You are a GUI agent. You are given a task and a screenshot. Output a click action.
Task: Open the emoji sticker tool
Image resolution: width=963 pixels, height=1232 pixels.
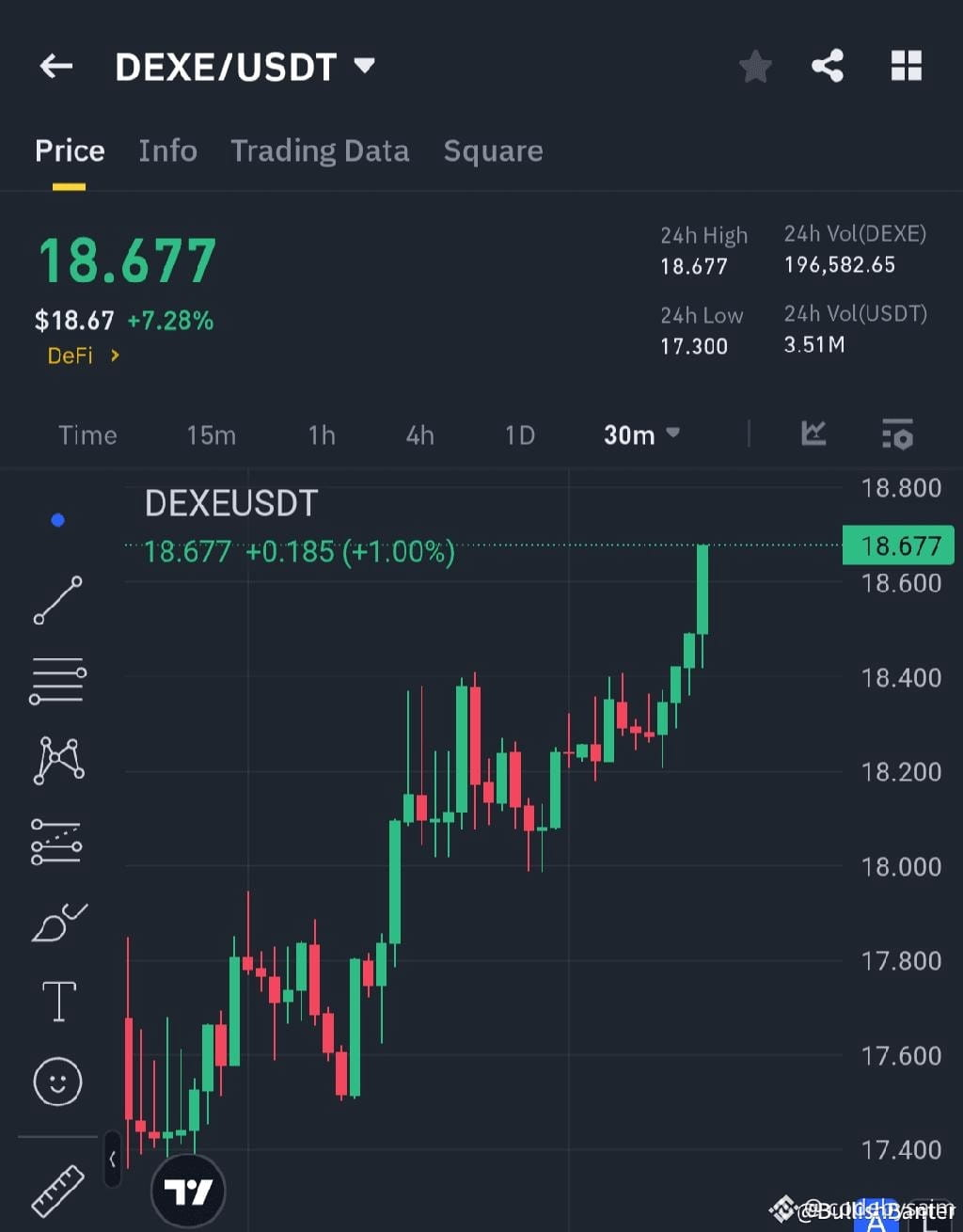pos(57,1082)
